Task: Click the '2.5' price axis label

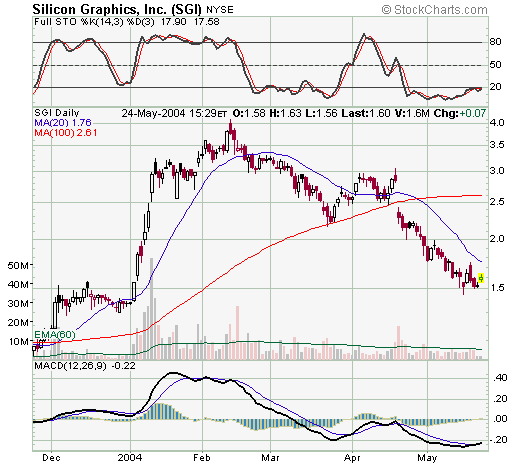Action: pyautogui.click(x=497, y=202)
